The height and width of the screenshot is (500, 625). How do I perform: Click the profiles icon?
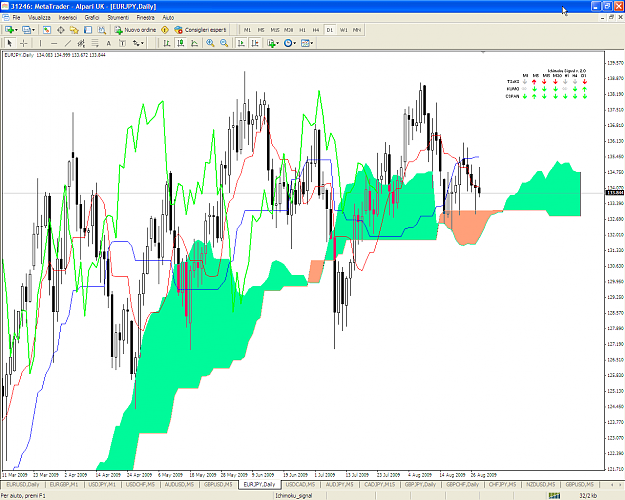point(26,30)
